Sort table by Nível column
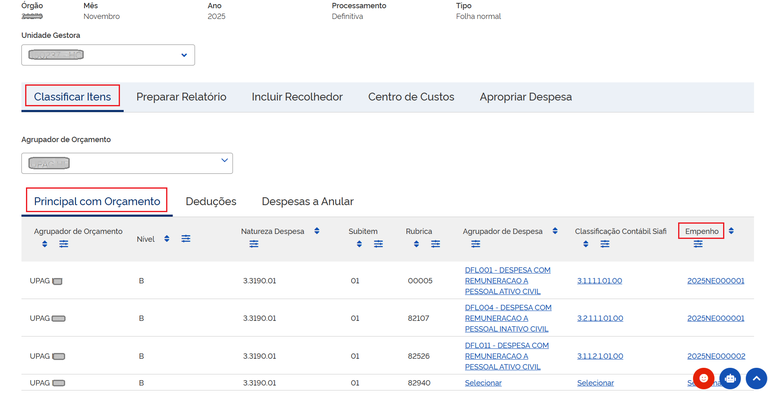This screenshot has height=395, width=768. coord(167,239)
